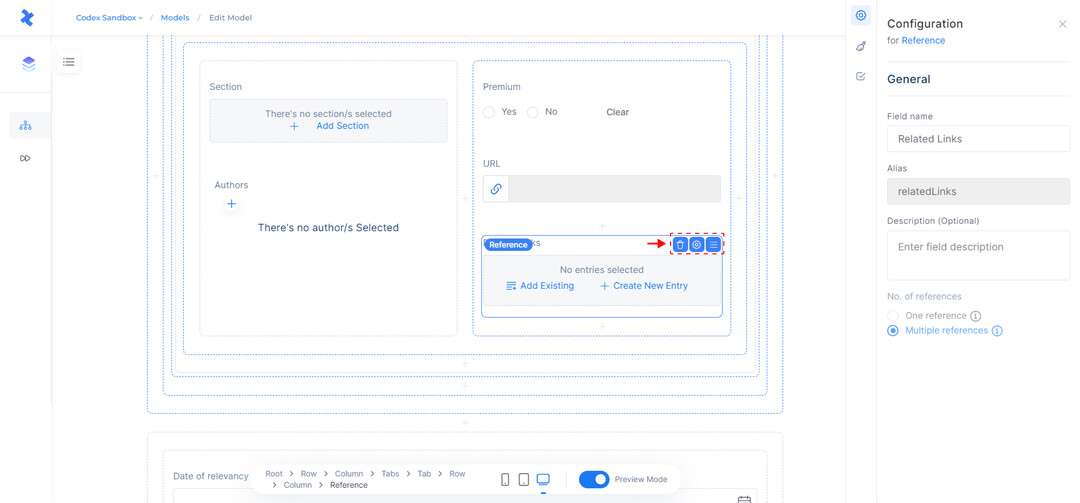Click Create New Entry link
This screenshot has width=1080, height=503.
point(643,286)
